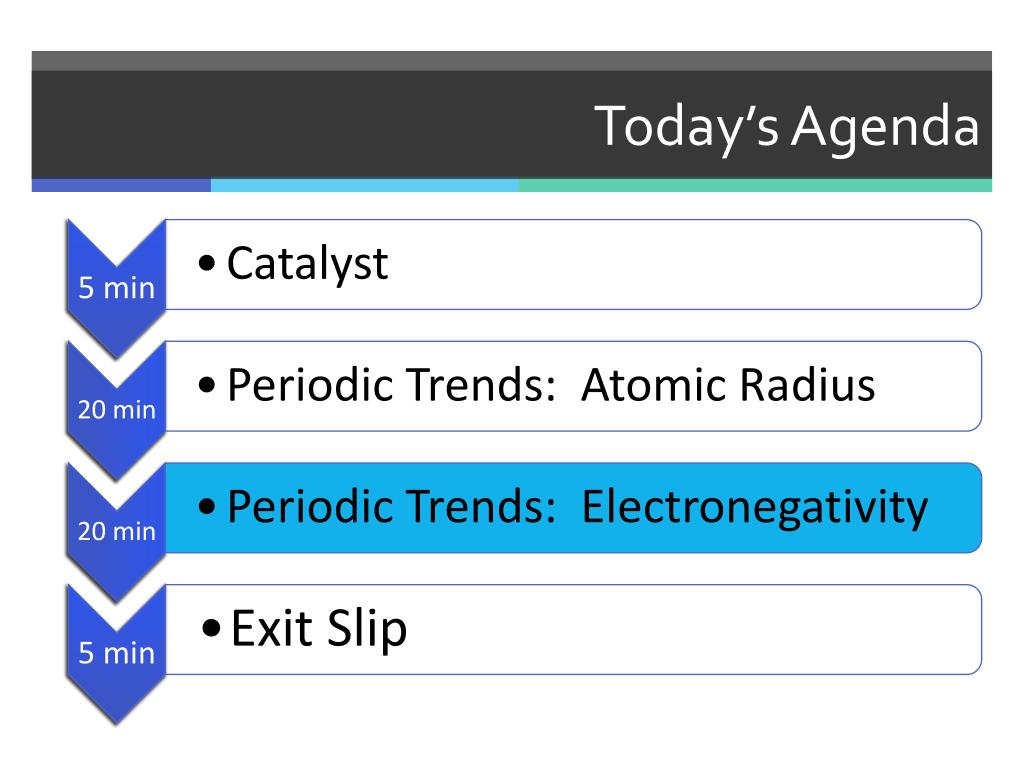The height and width of the screenshot is (768, 1024).
Task: Click the dark blue segment of the accent bar
Action: (x=121, y=185)
